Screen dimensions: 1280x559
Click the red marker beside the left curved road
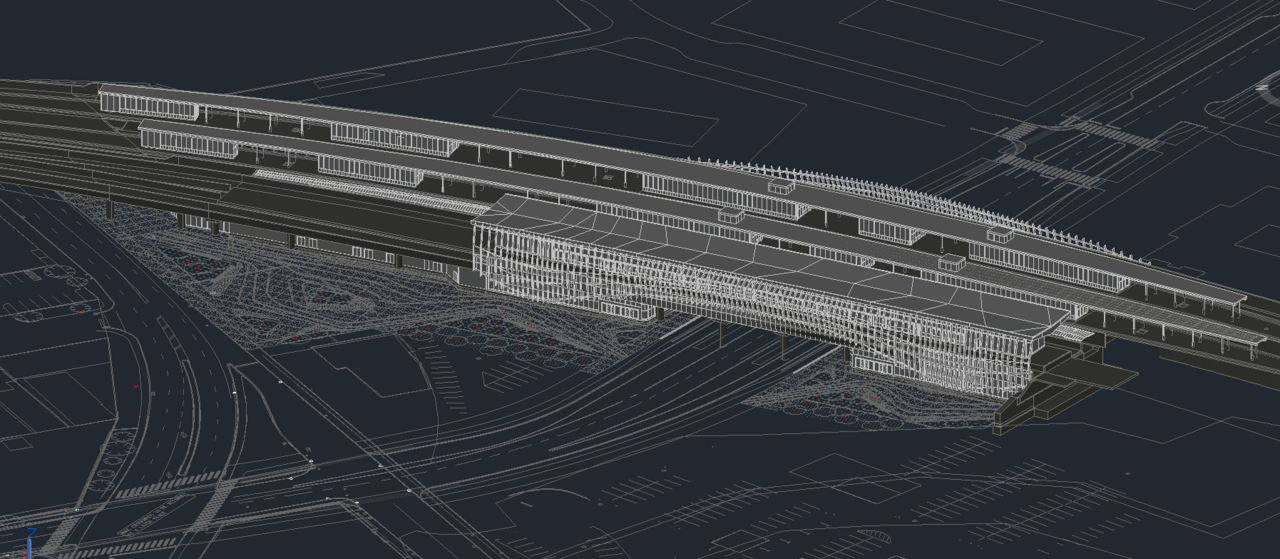point(136,385)
